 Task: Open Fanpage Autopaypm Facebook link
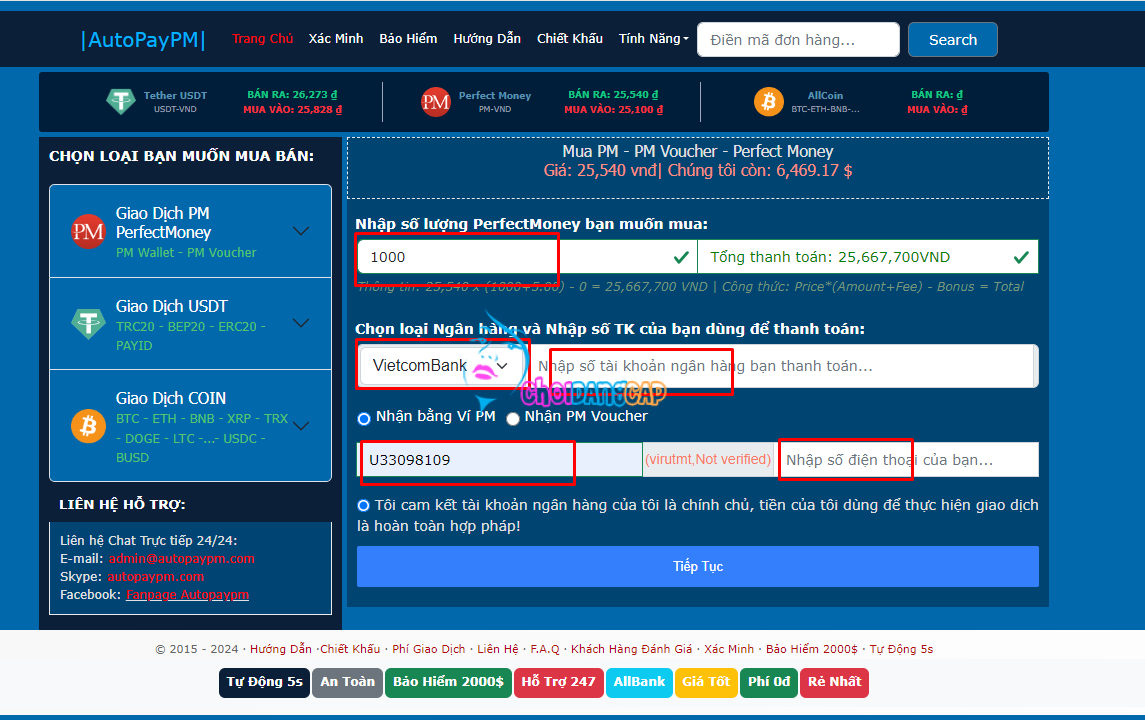188,595
